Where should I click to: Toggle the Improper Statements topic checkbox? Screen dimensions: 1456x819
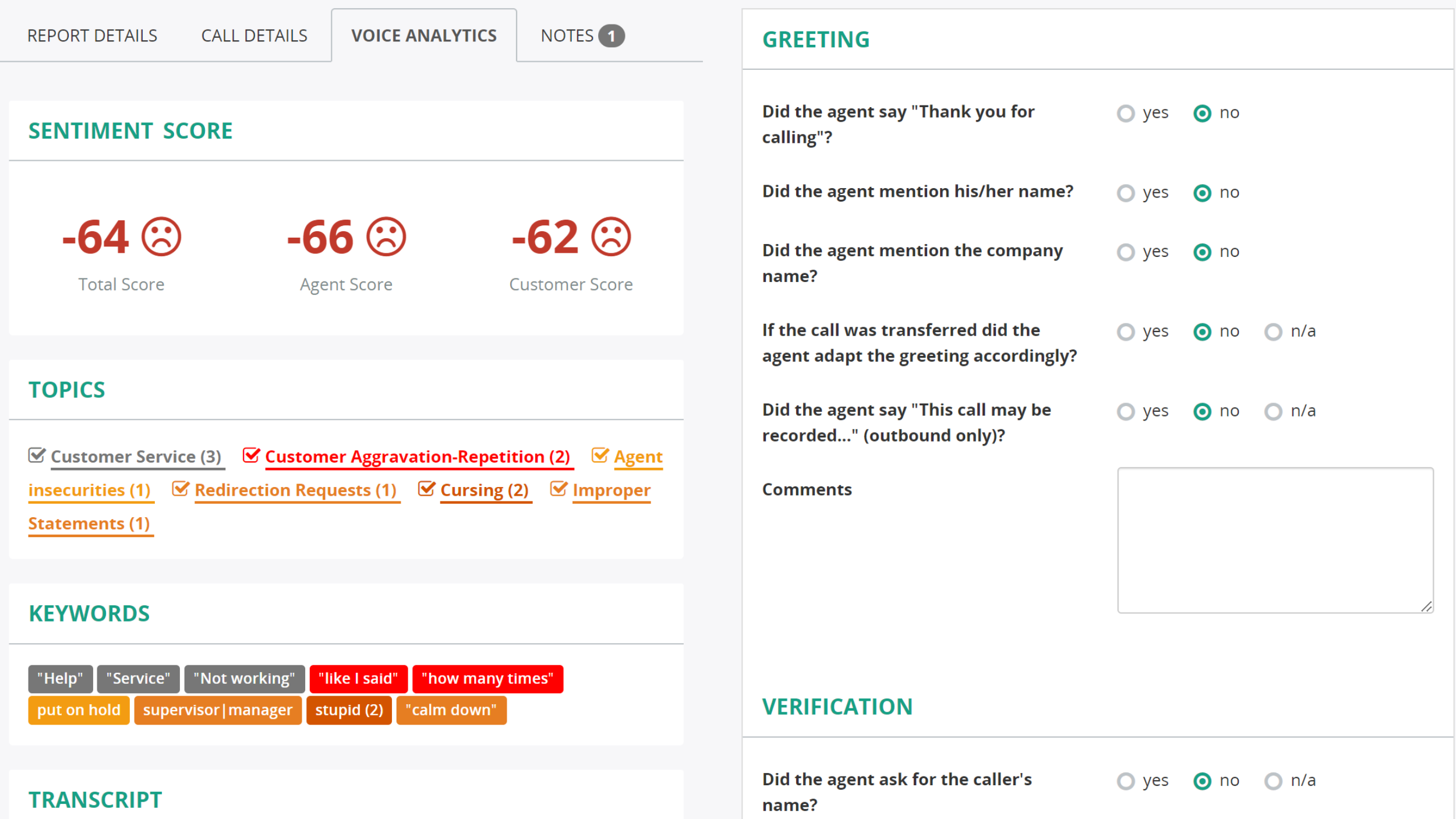click(x=559, y=489)
